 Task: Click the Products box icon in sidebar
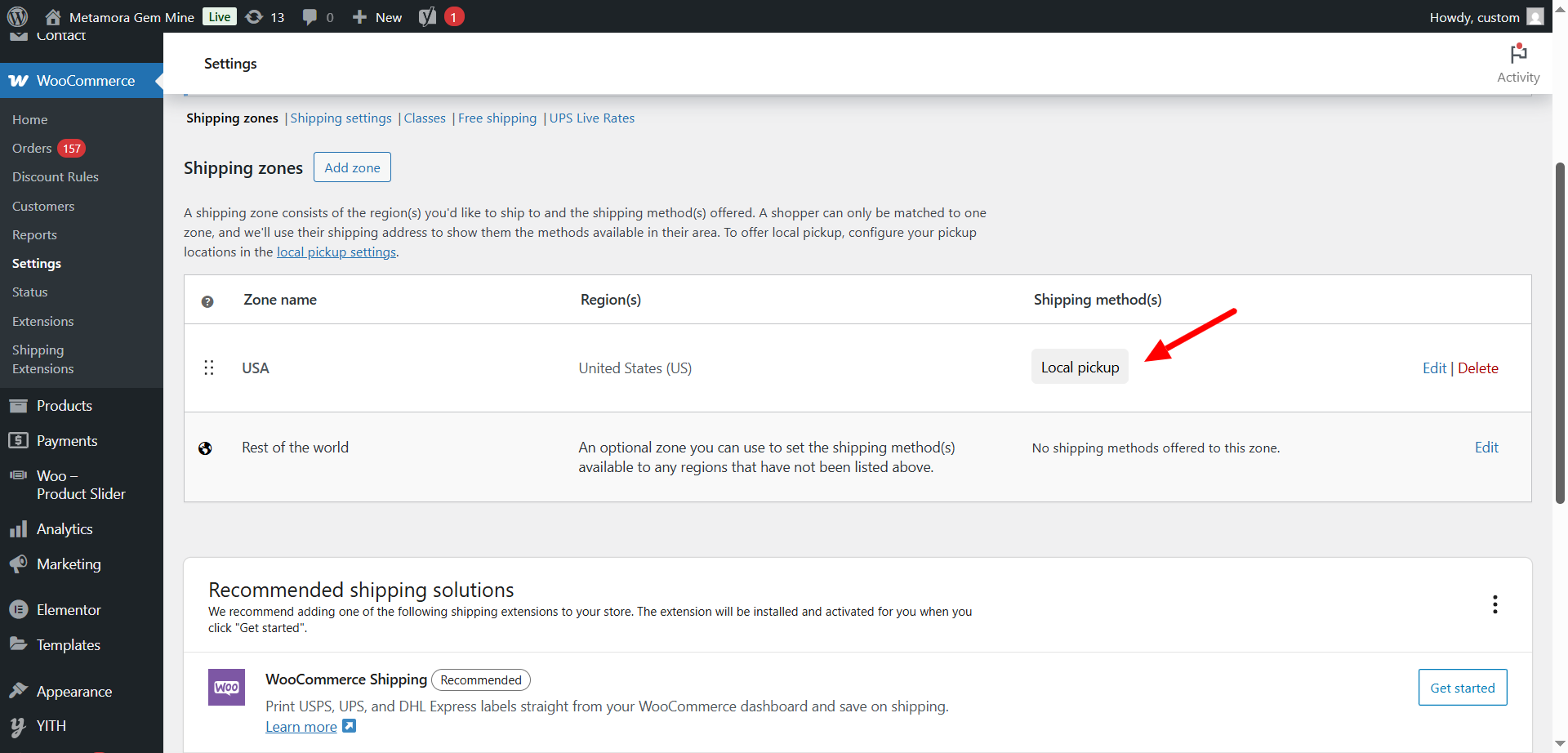[x=18, y=406]
